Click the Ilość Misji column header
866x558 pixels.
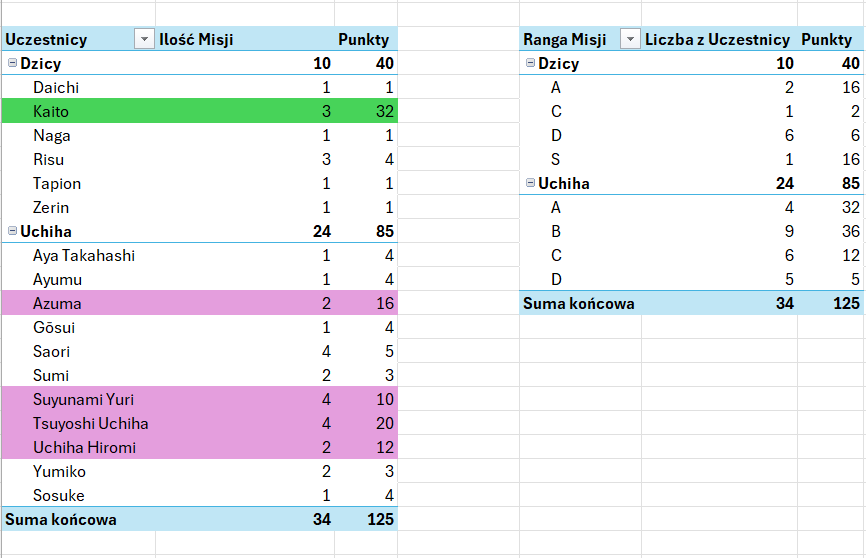pos(196,39)
